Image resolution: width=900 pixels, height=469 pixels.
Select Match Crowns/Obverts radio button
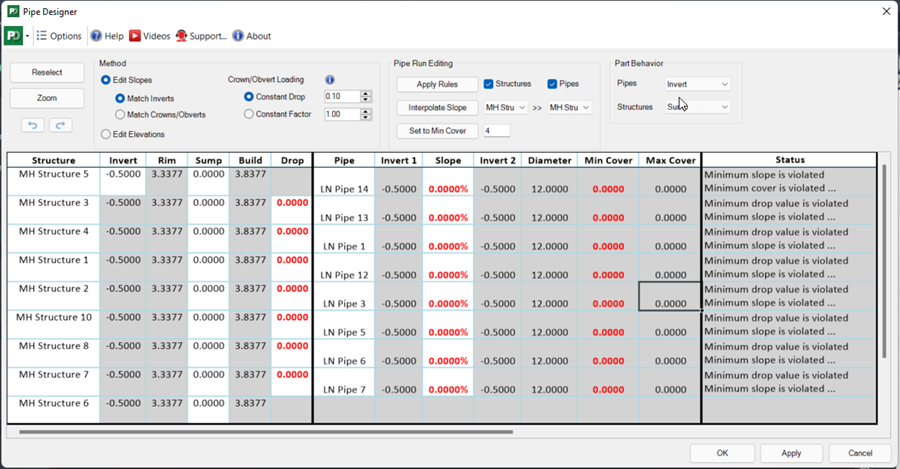point(120,115)
